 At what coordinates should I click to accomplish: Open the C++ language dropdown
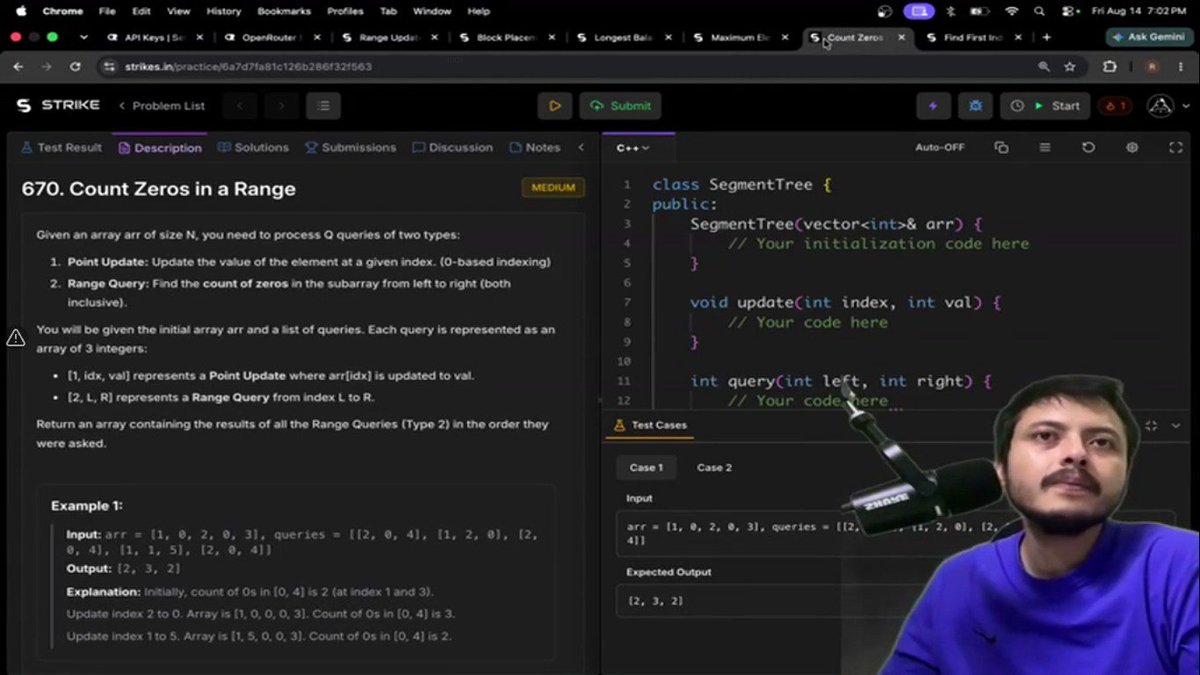pos(633,148)
